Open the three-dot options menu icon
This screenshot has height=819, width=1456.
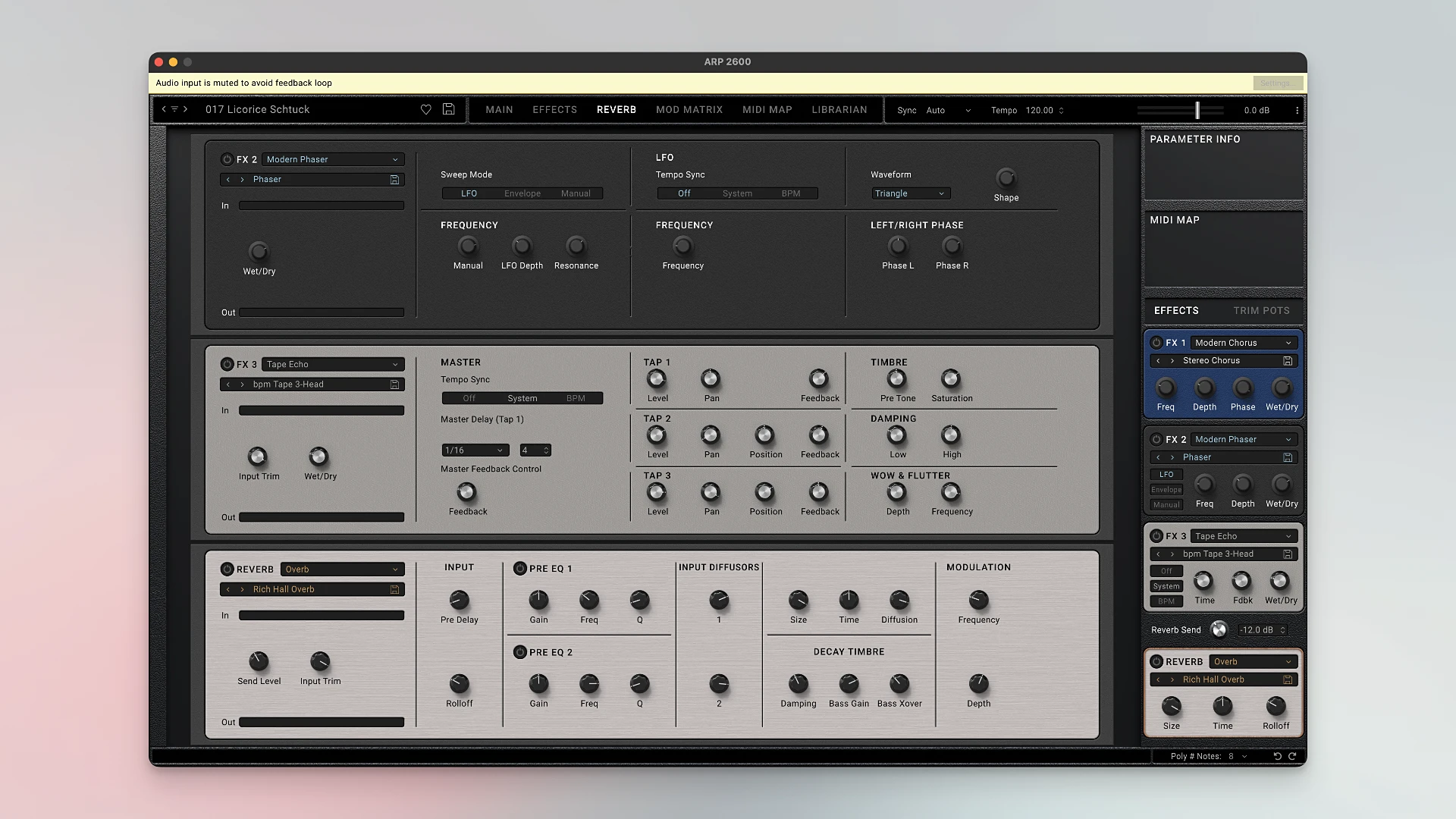click(x=1297, y=111)
